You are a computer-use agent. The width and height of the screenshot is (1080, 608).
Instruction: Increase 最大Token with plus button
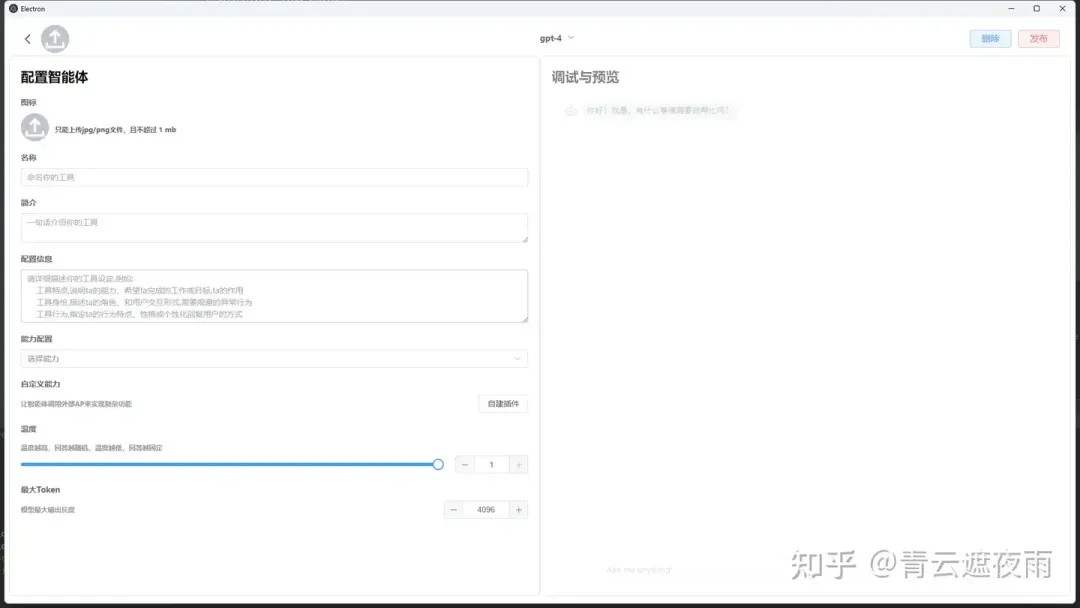click(x=518, y=510)
